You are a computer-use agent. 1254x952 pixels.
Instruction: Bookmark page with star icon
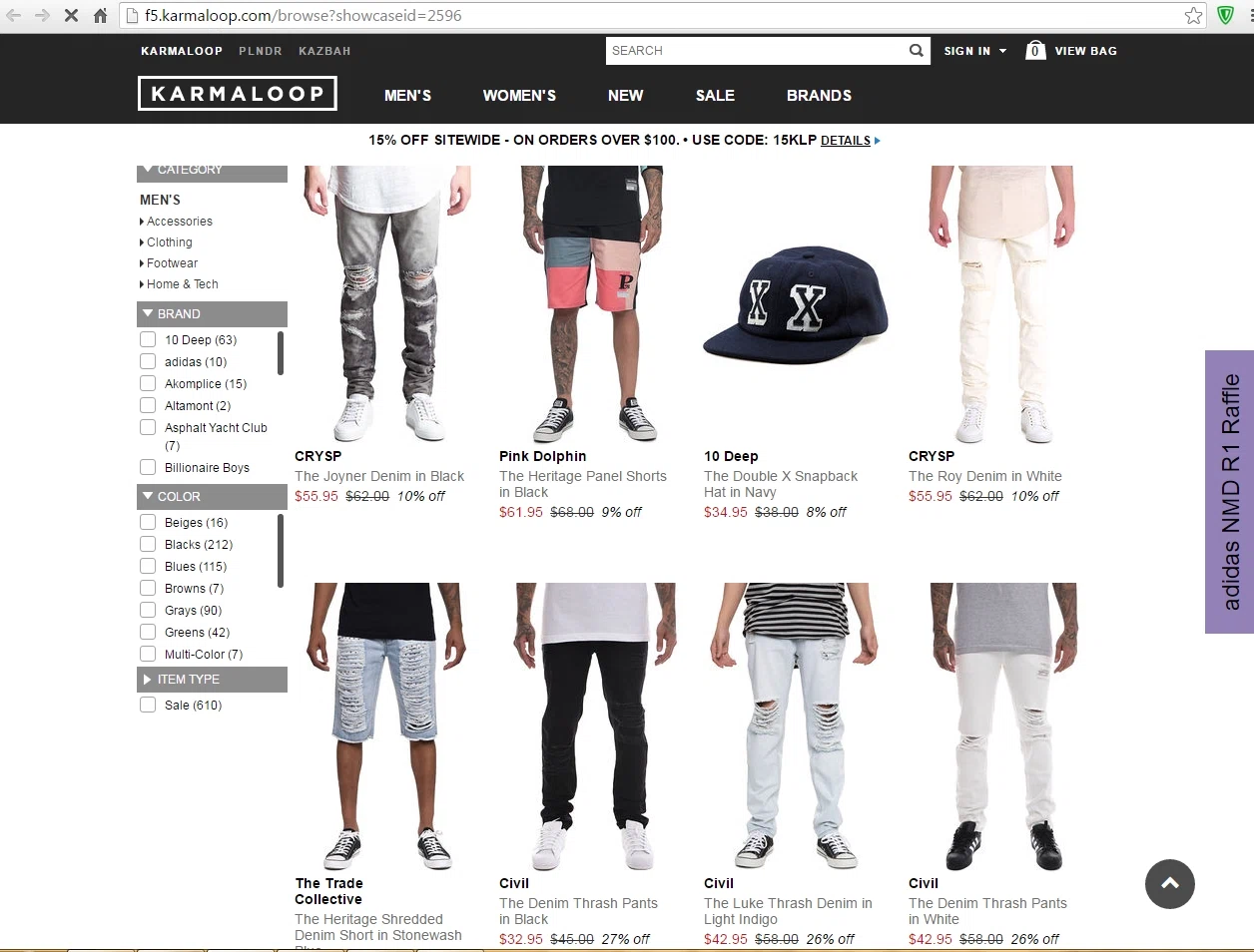[x=1193, y=16]
